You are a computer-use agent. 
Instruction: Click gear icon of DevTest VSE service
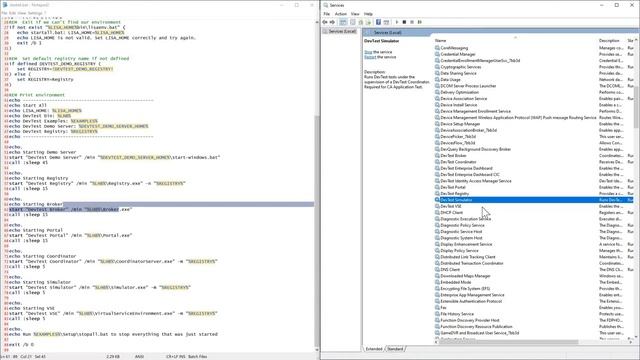[x=437, y=206]
